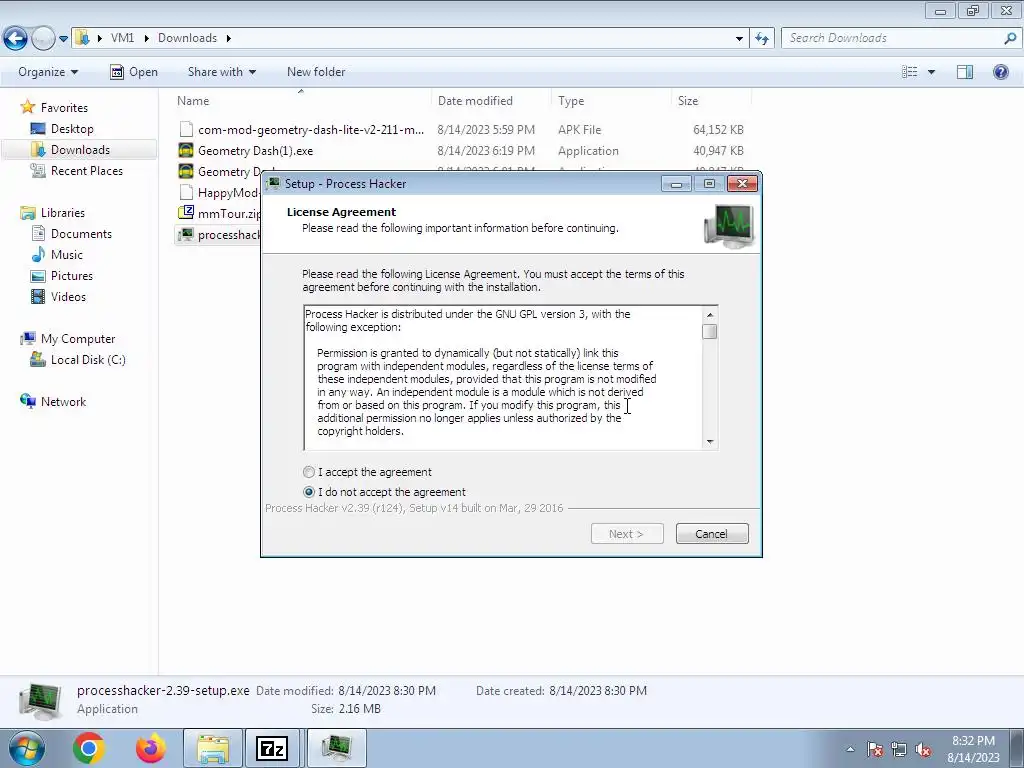Click the license scrollbar thumb
1024x768 pixels.
pos(710,332)
